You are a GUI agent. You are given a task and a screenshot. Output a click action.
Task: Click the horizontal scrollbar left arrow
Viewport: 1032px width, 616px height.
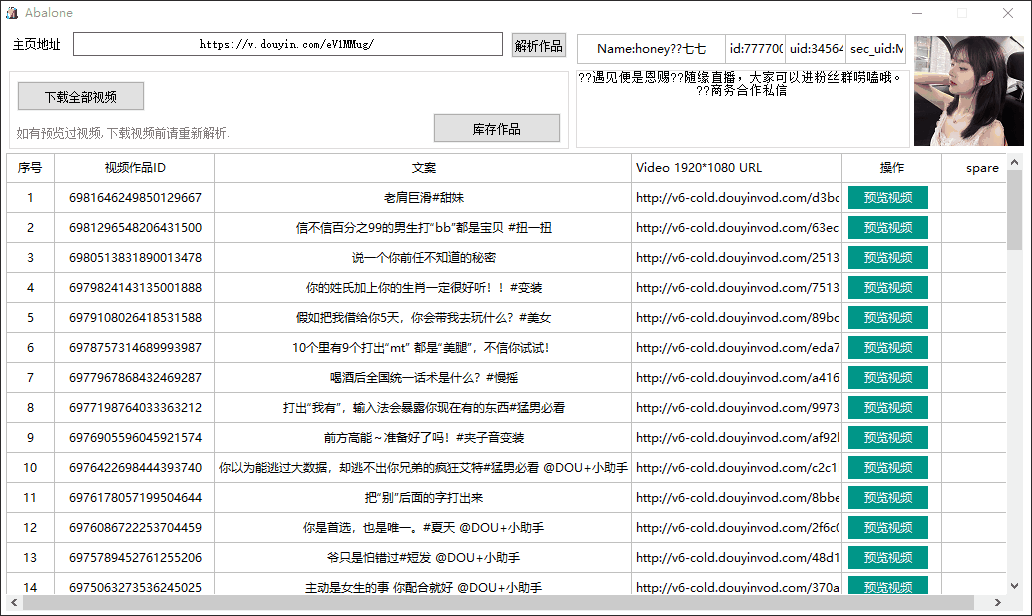(x=14, y=602)
